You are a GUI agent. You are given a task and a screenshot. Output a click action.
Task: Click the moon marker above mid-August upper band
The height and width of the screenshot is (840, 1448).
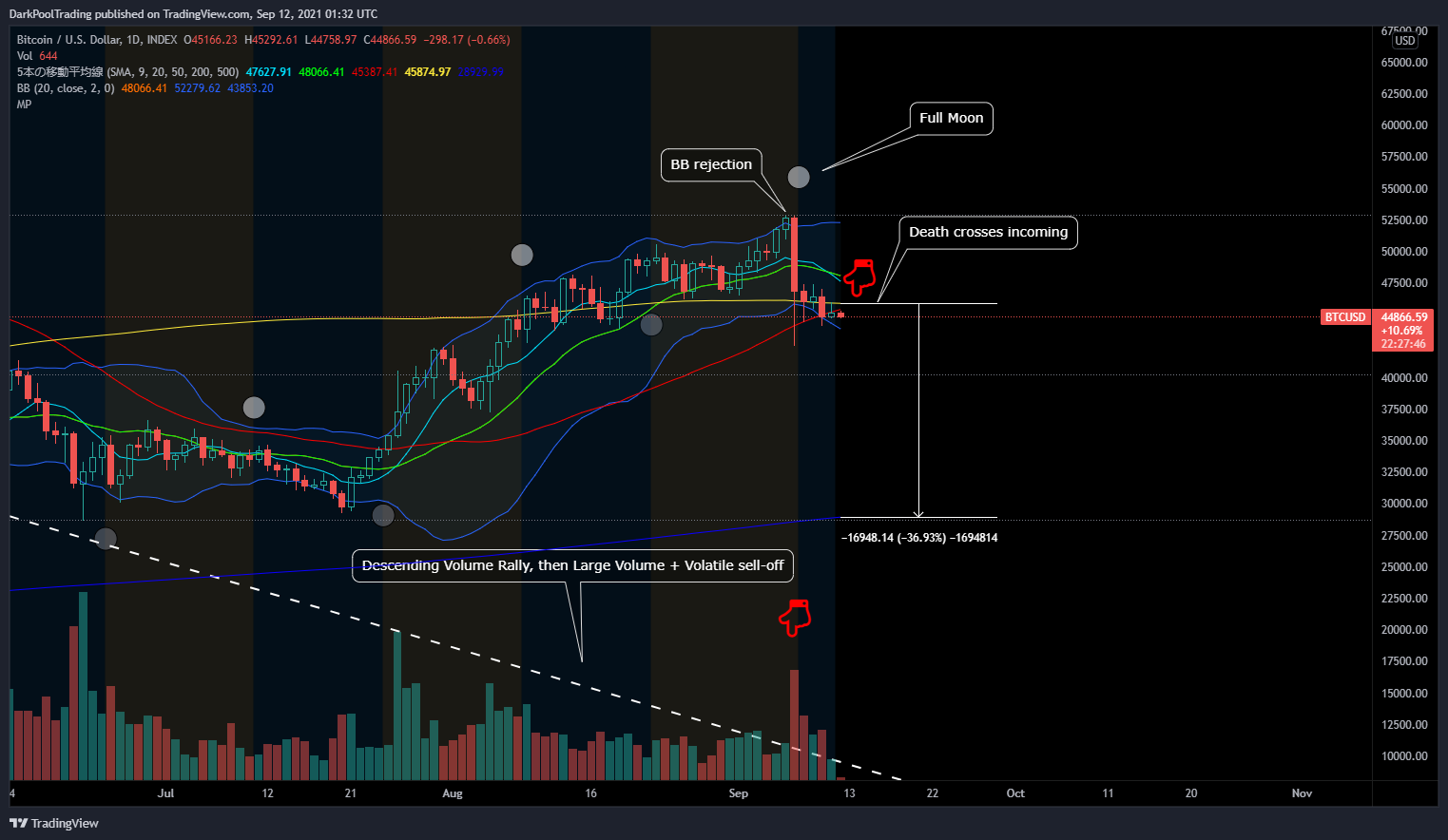coord(522,255)
